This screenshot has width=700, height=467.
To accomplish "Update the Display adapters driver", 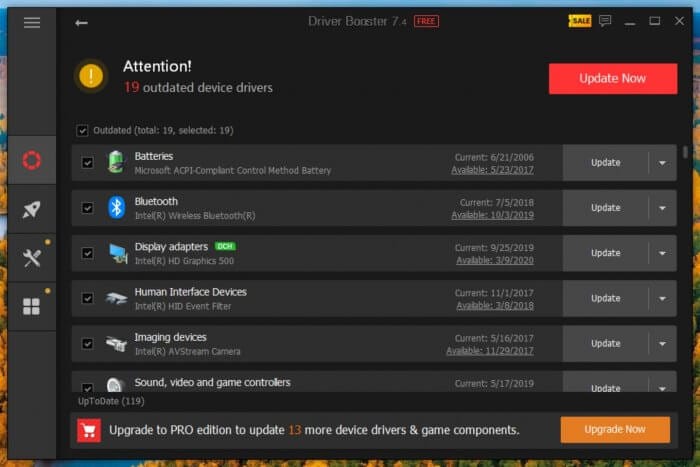I will (605, 253).
